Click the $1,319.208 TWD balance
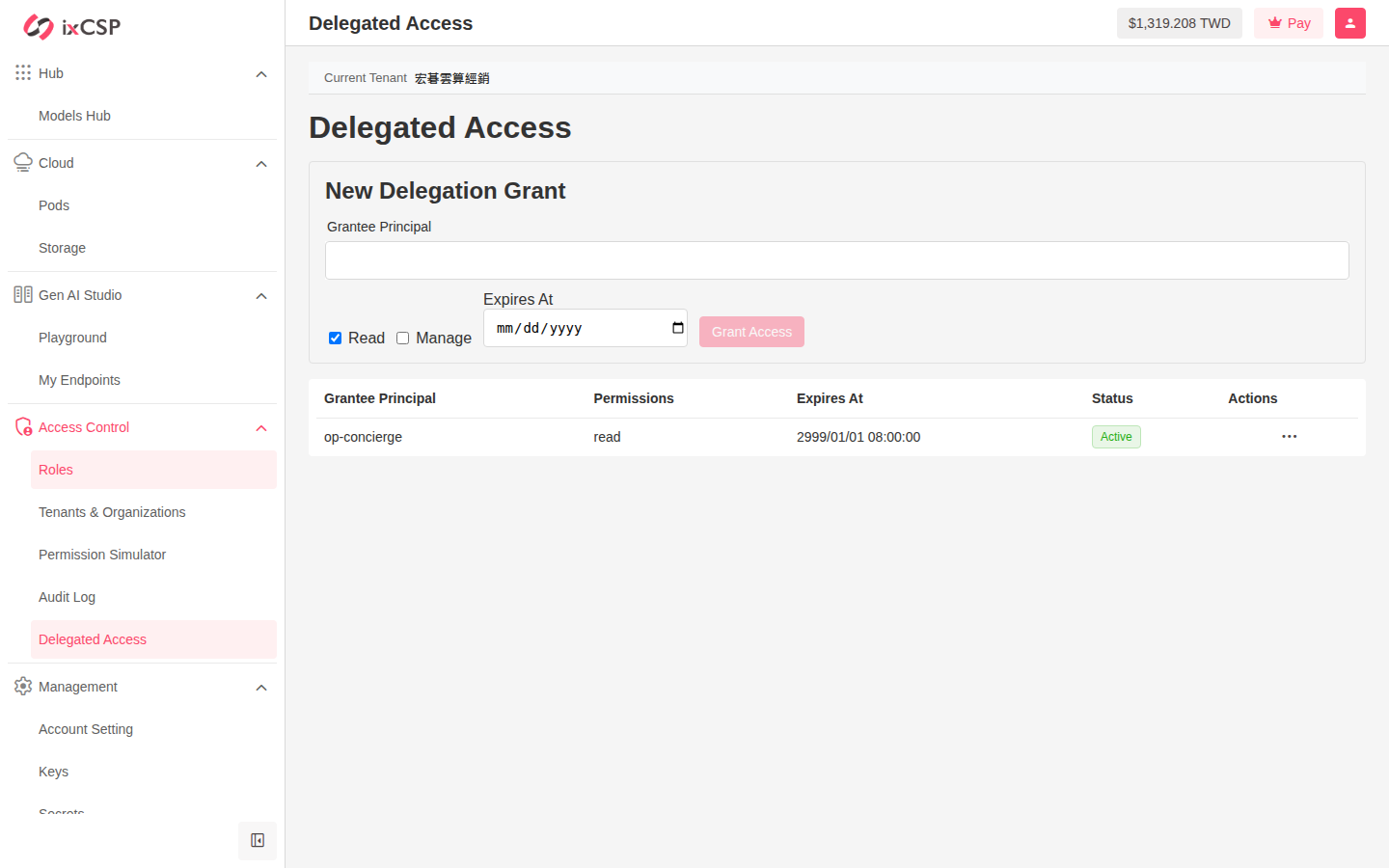The width and height of the screenshot is (1389, 868). (1180, 23)
